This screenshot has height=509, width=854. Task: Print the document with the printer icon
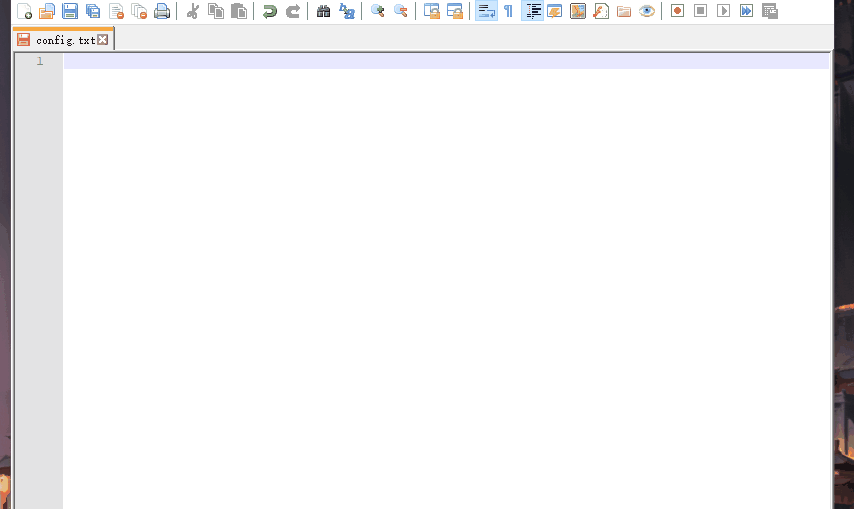pos(162,11)
